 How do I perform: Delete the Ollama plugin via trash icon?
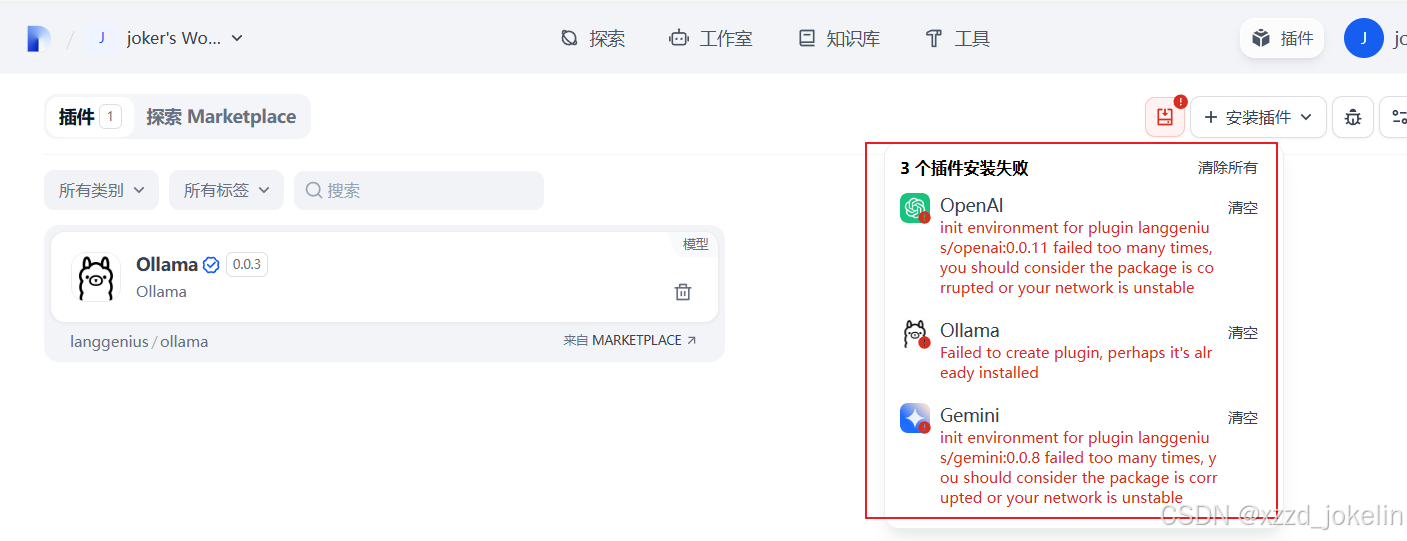point(683,291)
